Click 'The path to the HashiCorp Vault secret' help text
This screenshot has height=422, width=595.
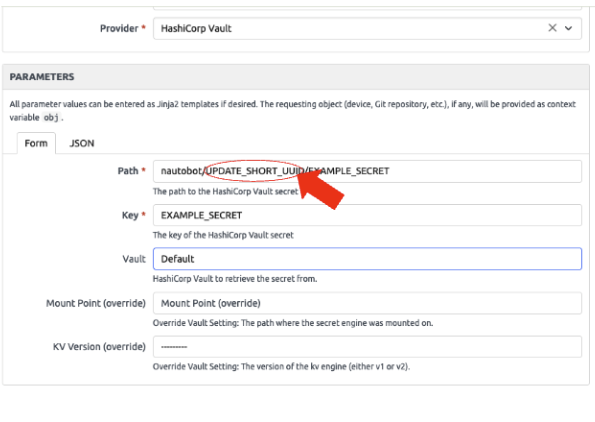coord(225,192)
